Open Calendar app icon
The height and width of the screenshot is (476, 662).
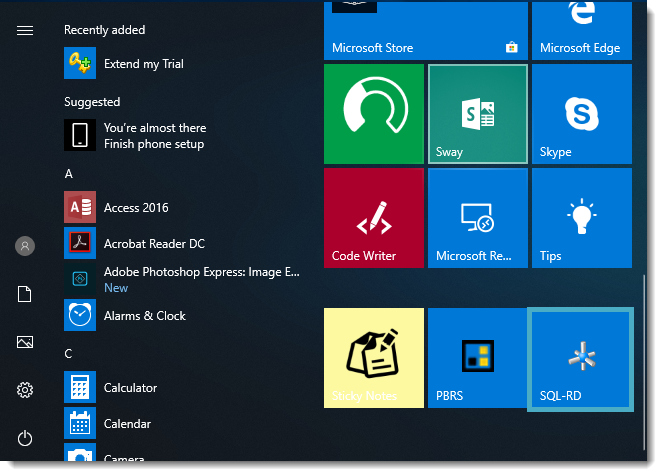(80, 423)
